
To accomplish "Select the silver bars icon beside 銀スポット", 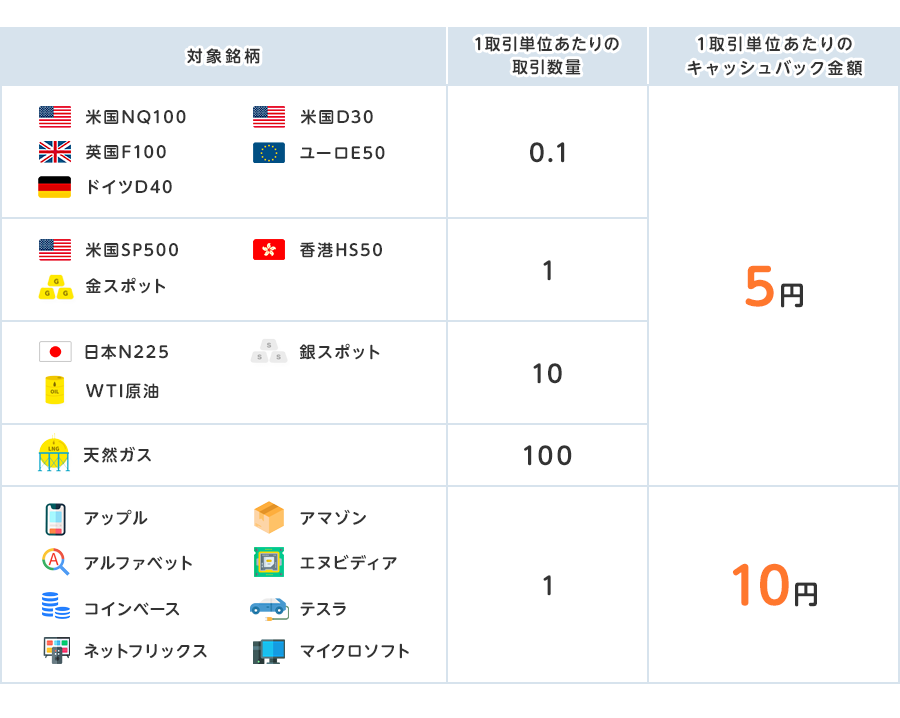I will tap(267, 352).
